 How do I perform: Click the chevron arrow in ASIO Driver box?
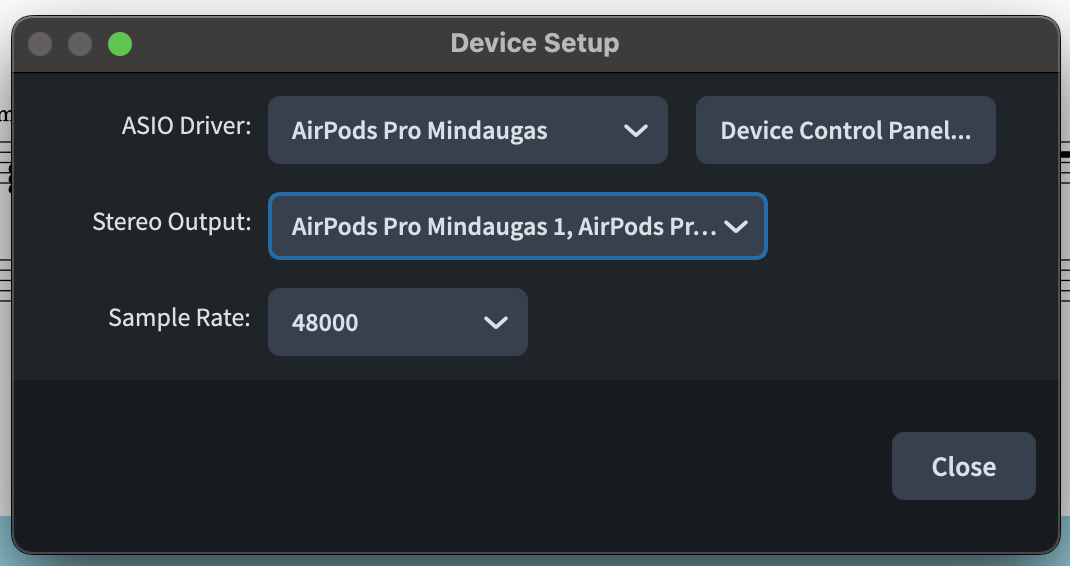click(x=636, y=131)
